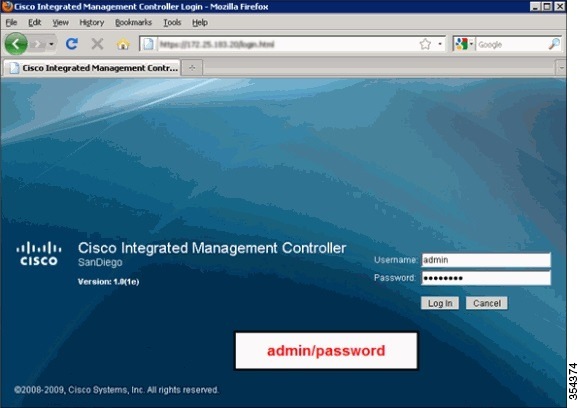
Task: Open a new tab with the plus button
Action: click(x=192, y=68)
